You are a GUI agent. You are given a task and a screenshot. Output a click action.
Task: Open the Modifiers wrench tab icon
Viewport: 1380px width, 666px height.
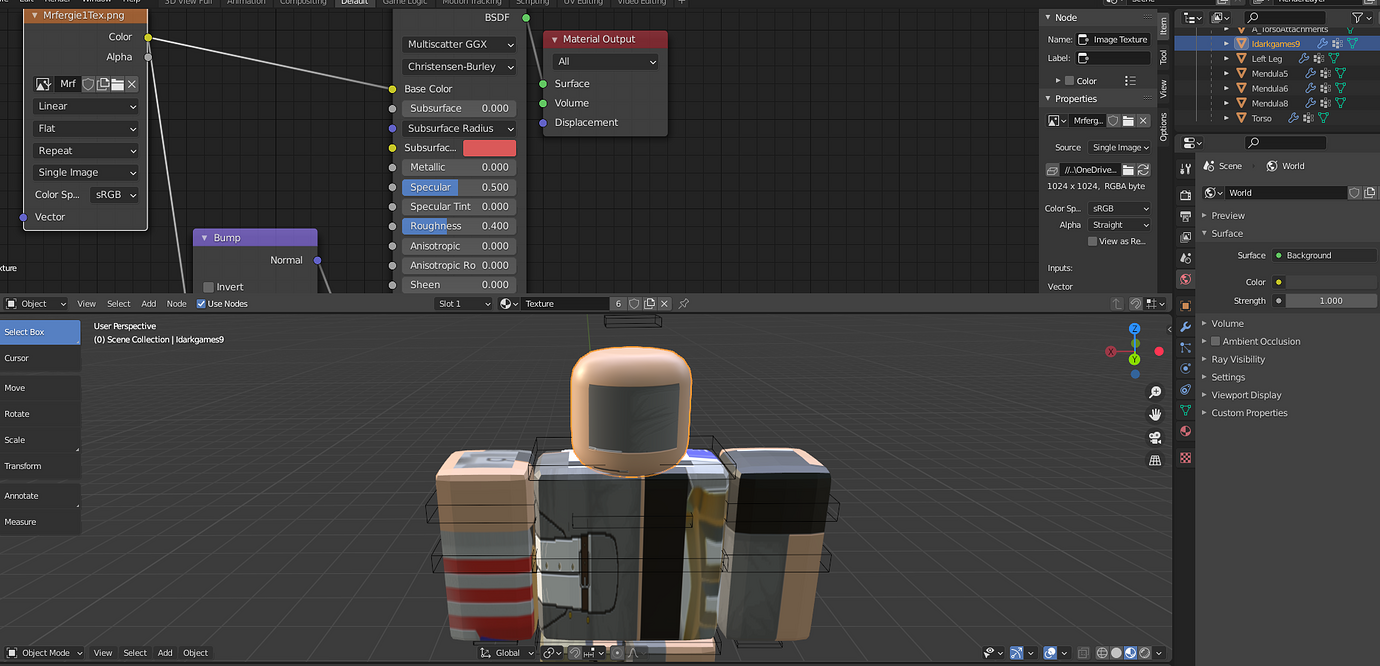[1185, 327]
